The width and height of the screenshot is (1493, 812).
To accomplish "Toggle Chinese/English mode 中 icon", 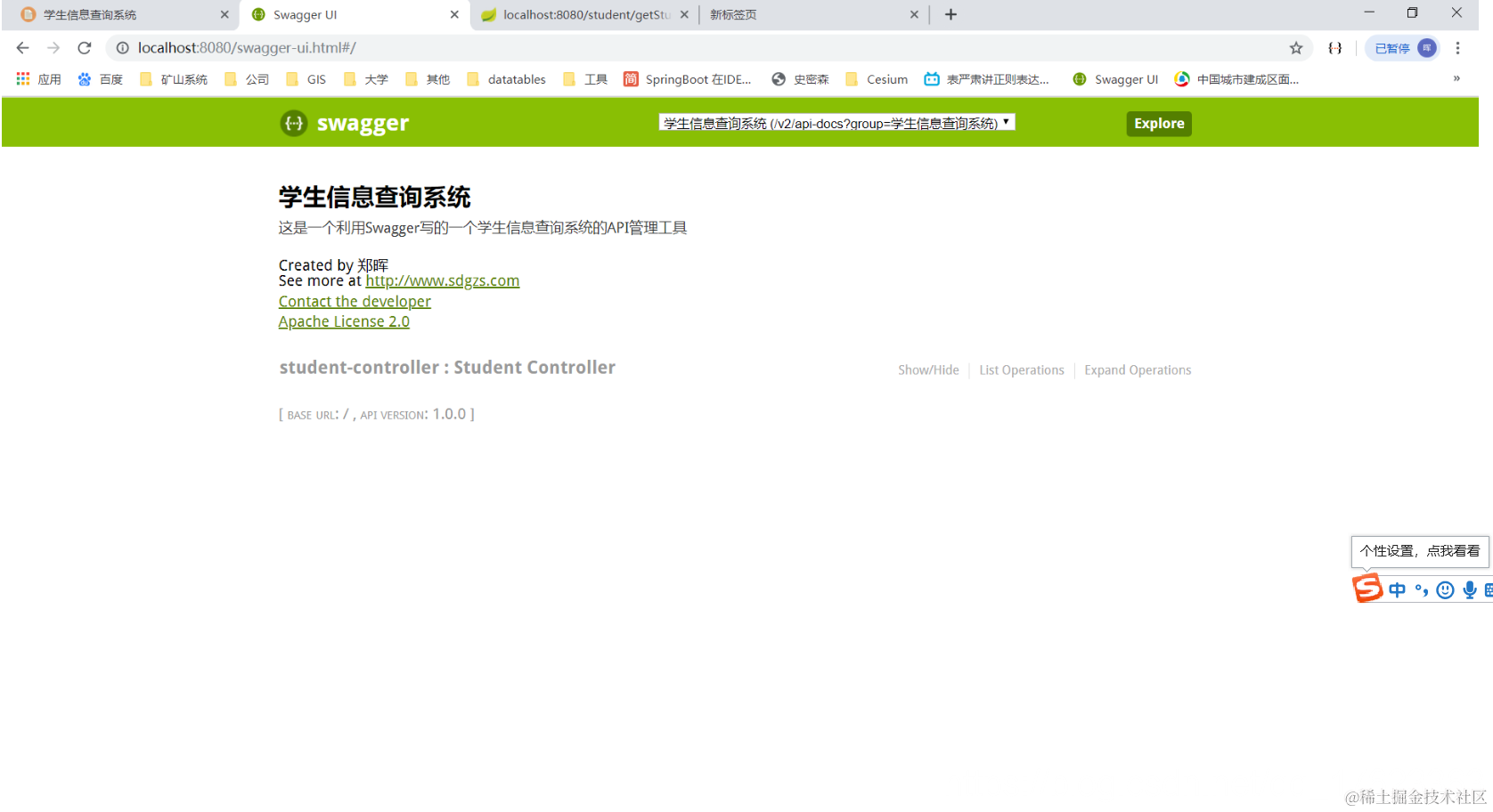I will [x=1397, y=589].
